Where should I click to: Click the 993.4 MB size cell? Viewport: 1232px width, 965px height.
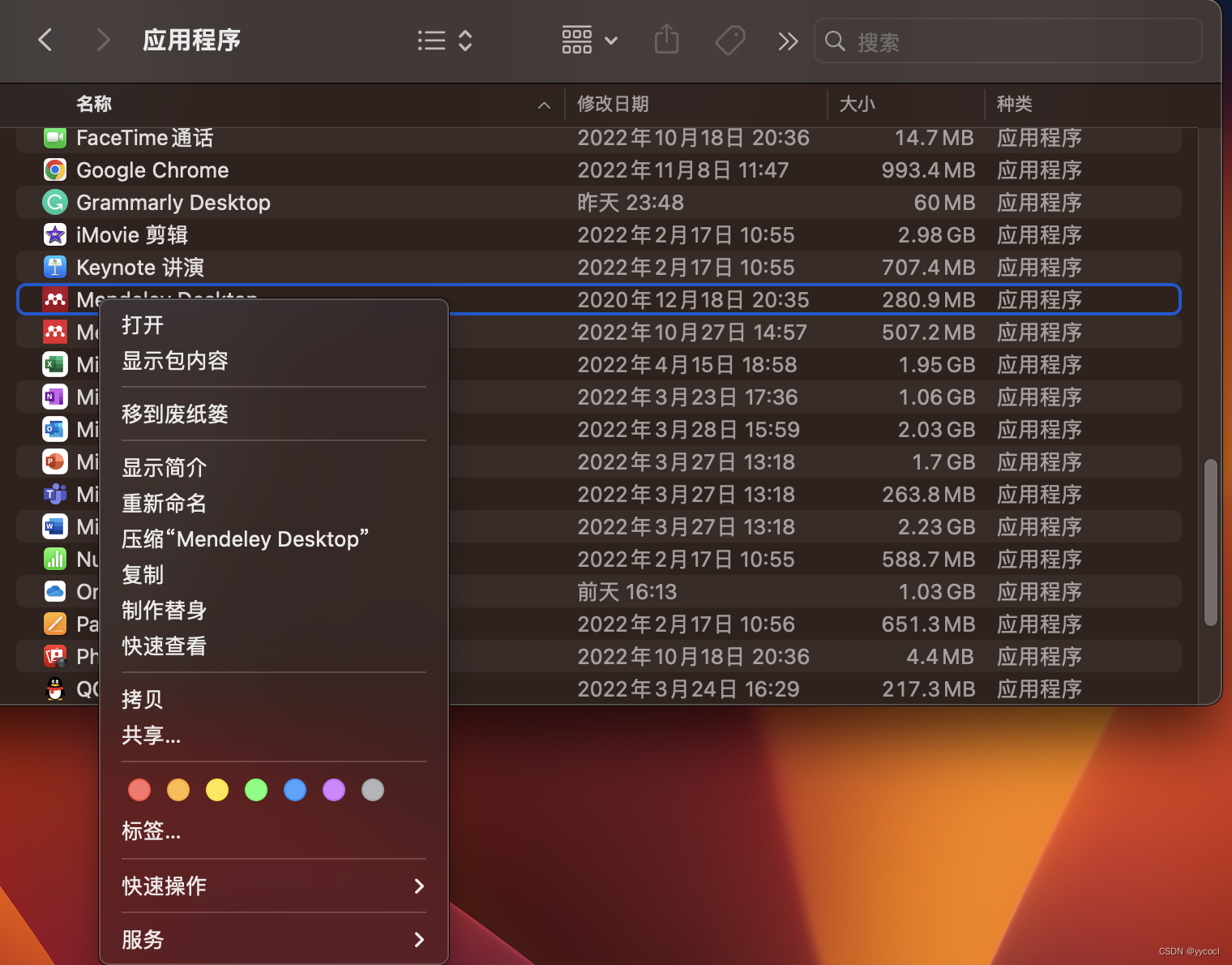pos(928,170)
